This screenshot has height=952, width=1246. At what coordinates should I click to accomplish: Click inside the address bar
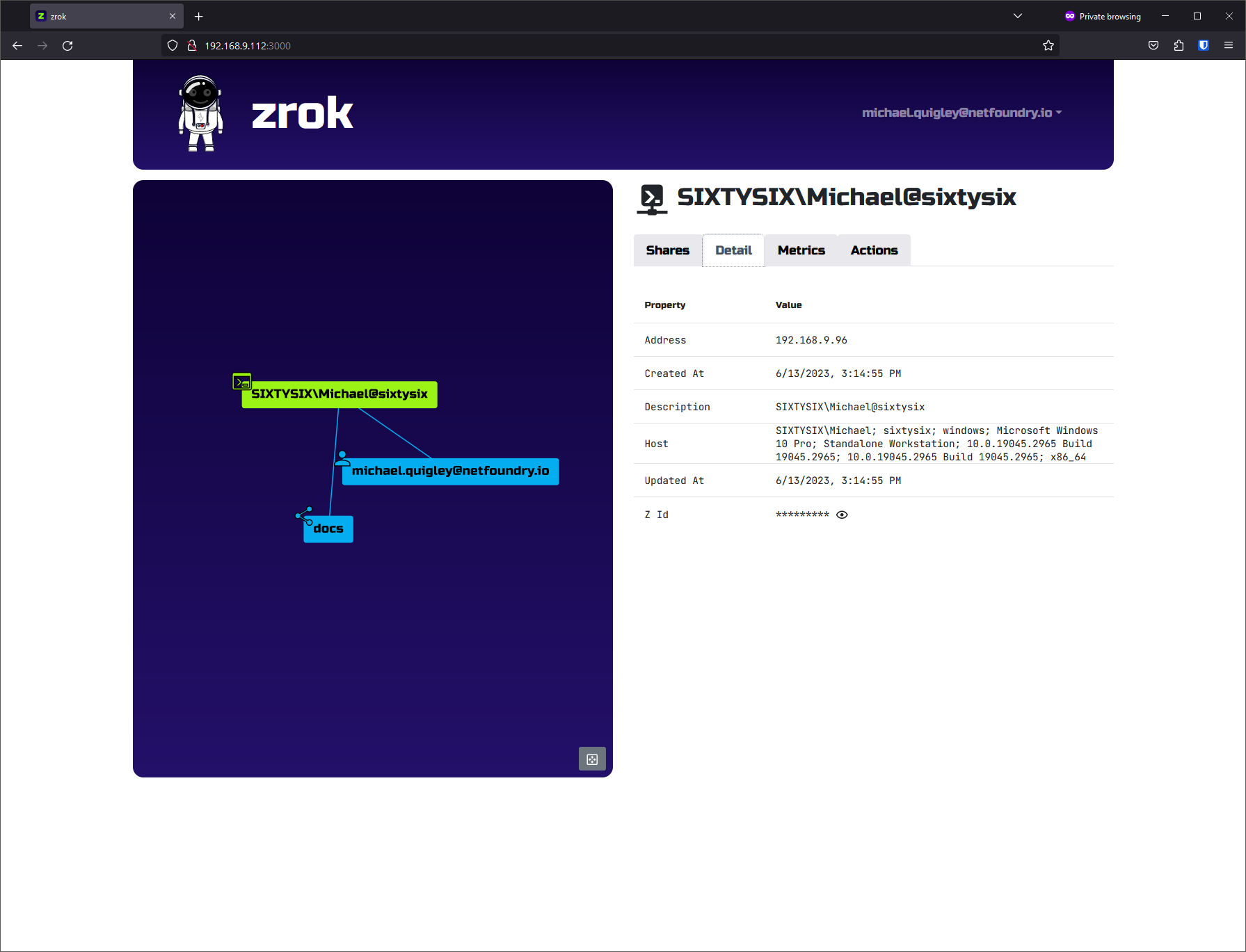[x=487, y=45]
